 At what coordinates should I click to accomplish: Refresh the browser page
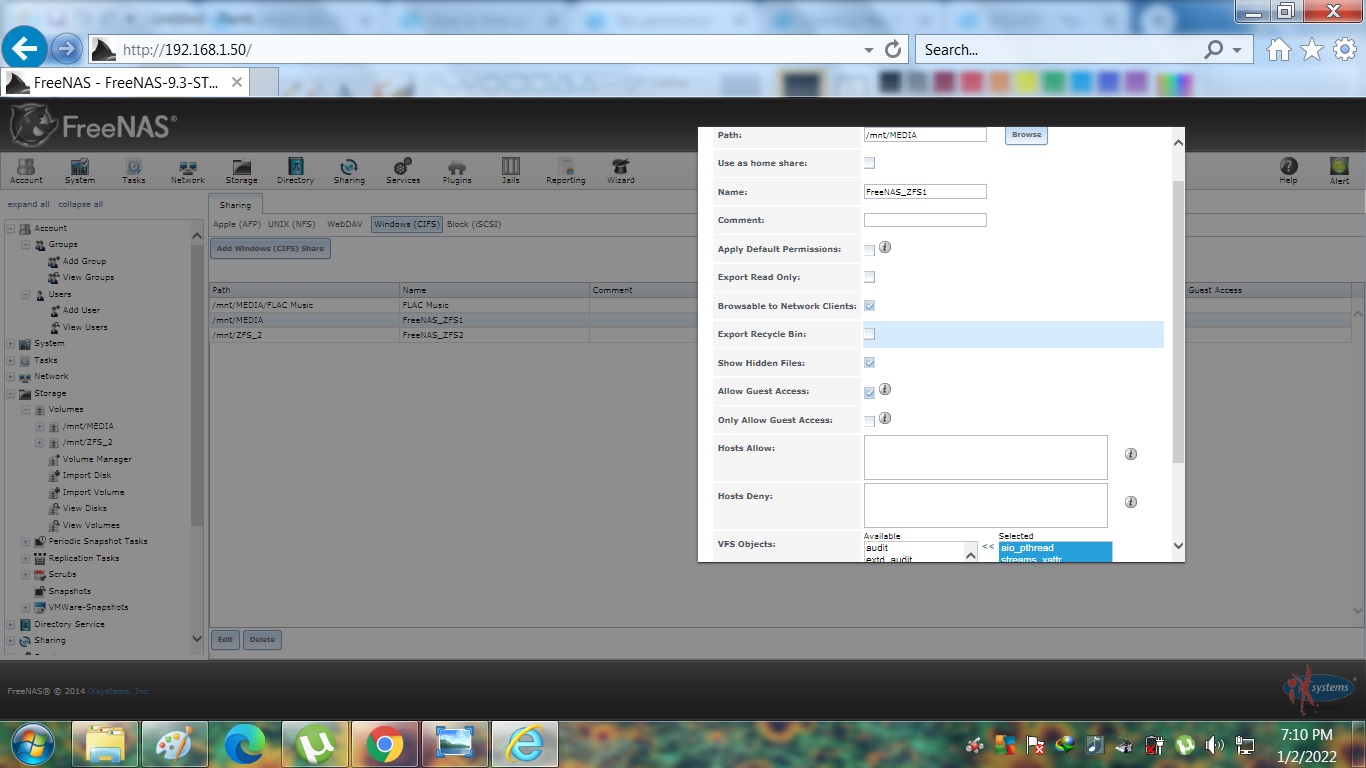894,49
